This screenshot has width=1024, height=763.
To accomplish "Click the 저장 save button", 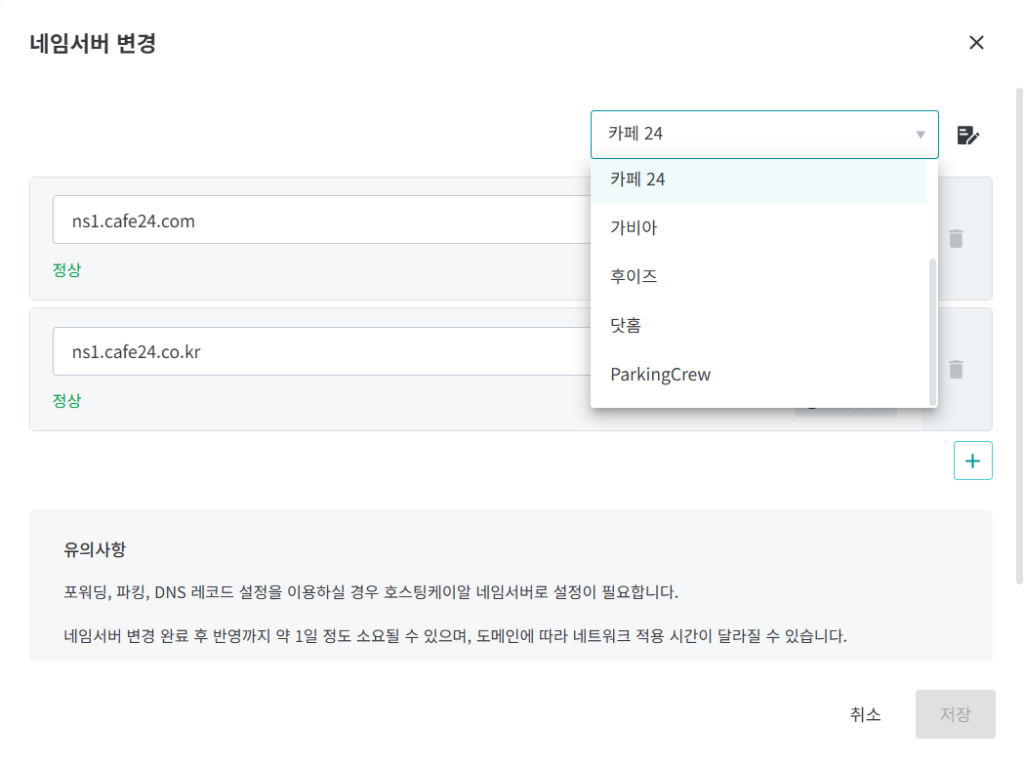I will point(954,714).
